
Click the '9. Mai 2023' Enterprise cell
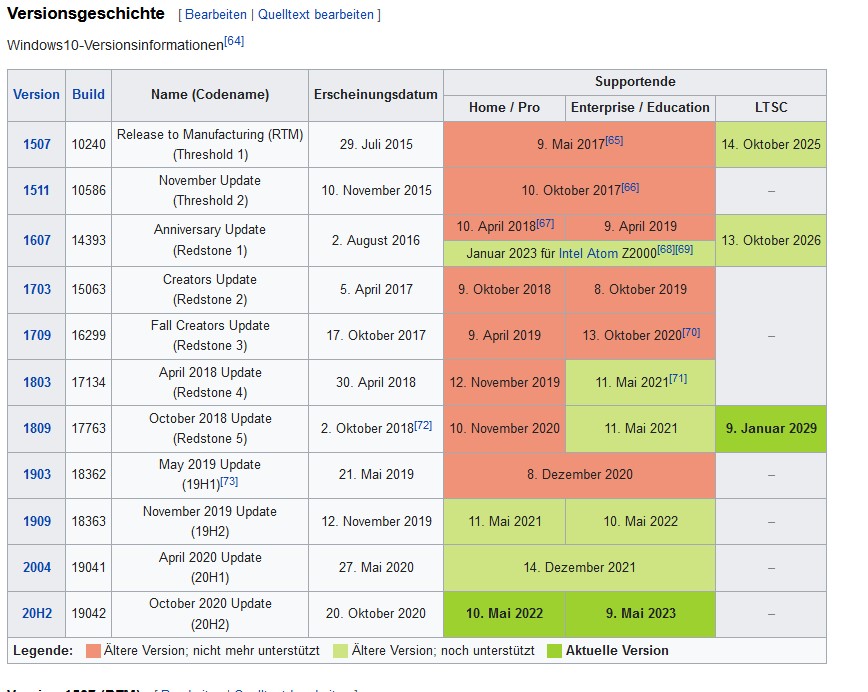(640, 613)
